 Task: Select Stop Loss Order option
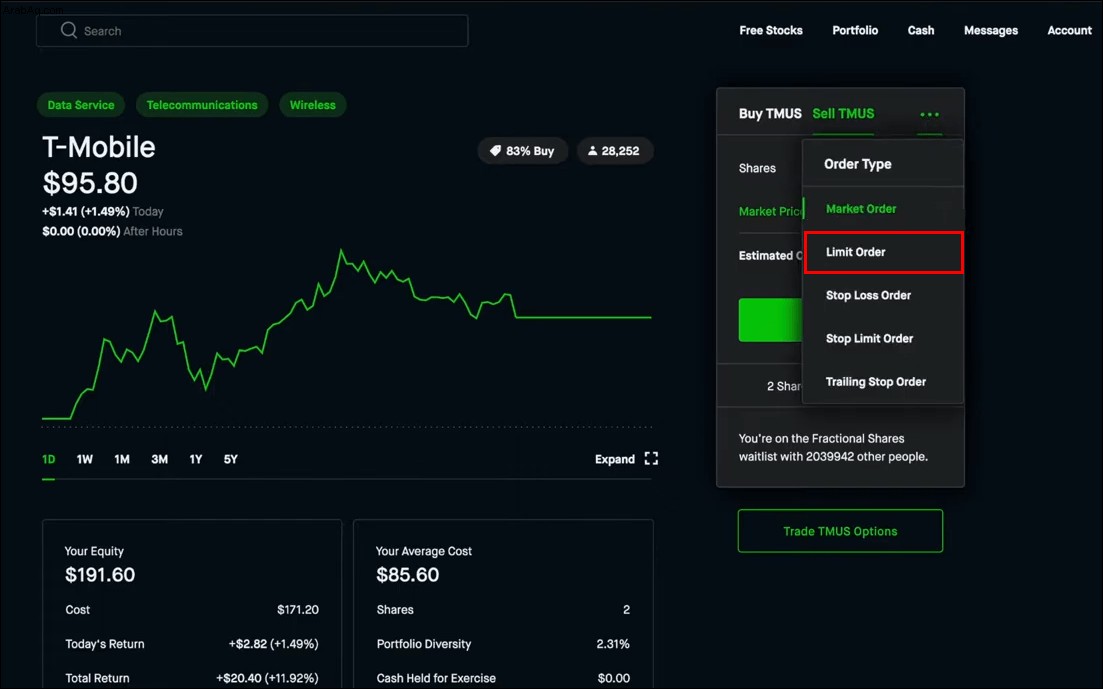(883, 296)
